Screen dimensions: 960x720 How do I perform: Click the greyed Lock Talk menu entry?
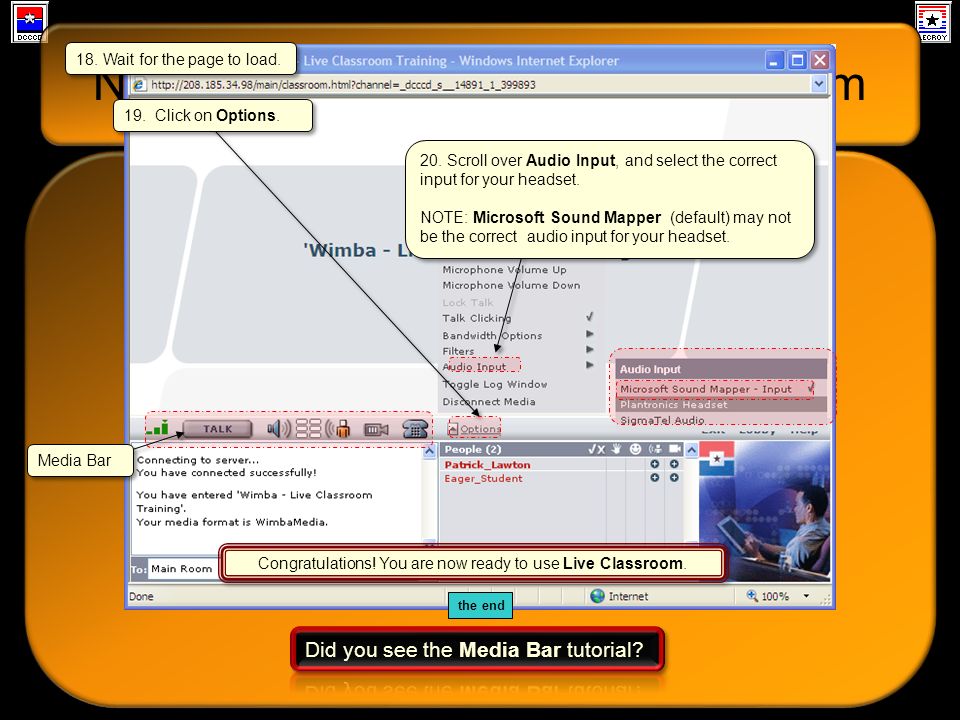(x=468, y=302)
